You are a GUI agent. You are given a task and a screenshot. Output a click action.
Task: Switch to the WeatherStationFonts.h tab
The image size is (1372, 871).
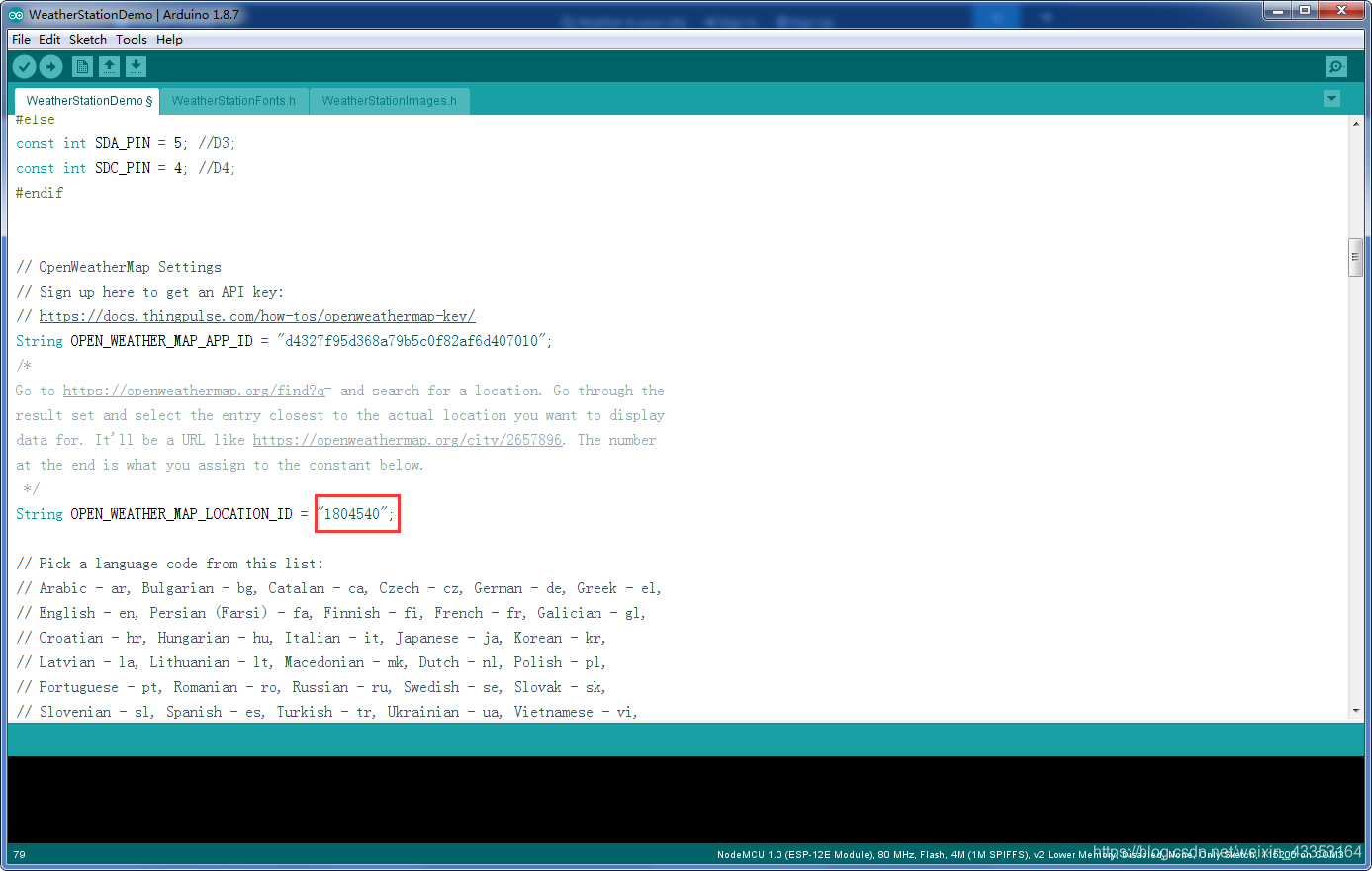tap(233, 101)
